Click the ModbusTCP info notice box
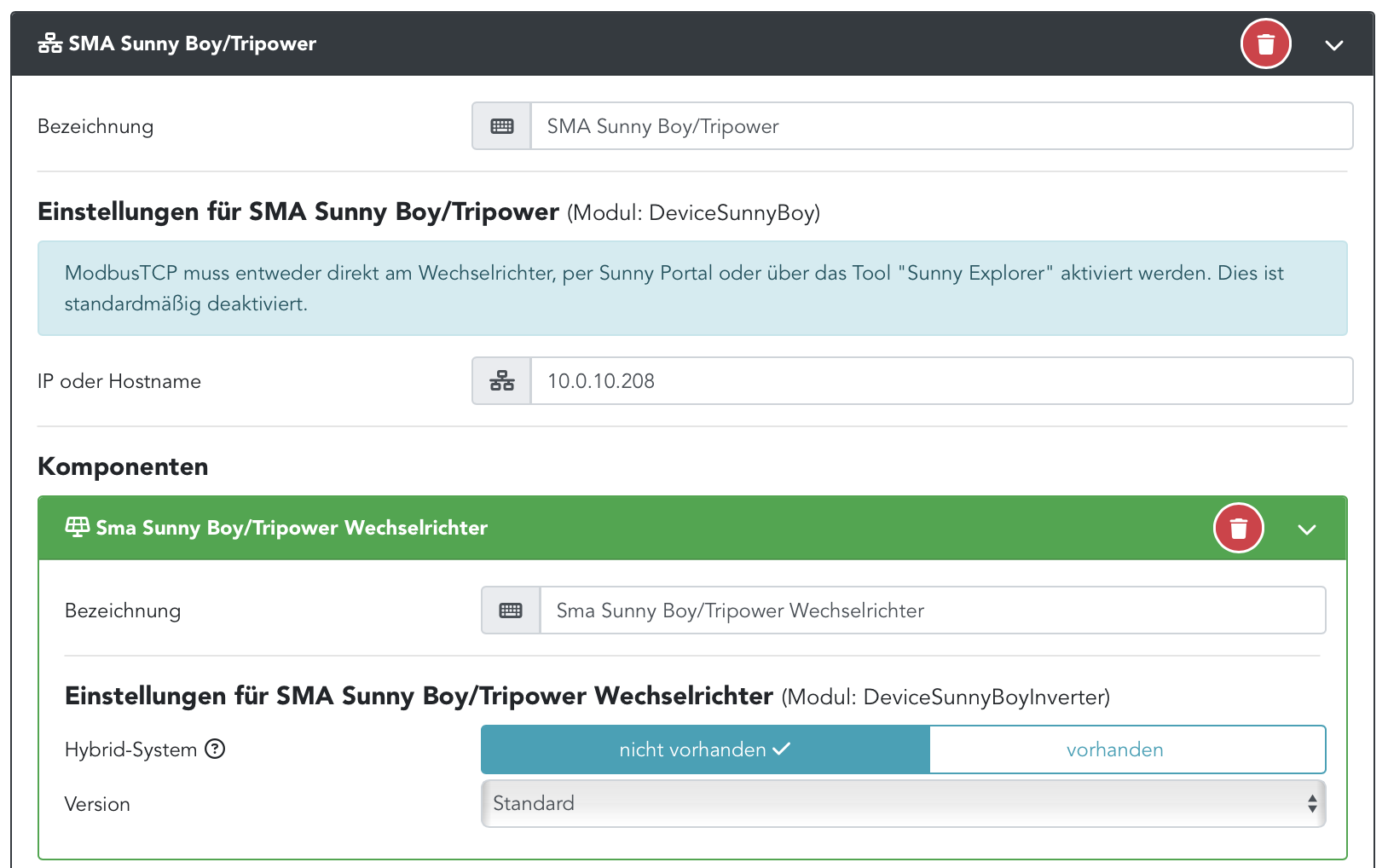This screenshot has width=1388, height=868. click(x=692, y=288)
